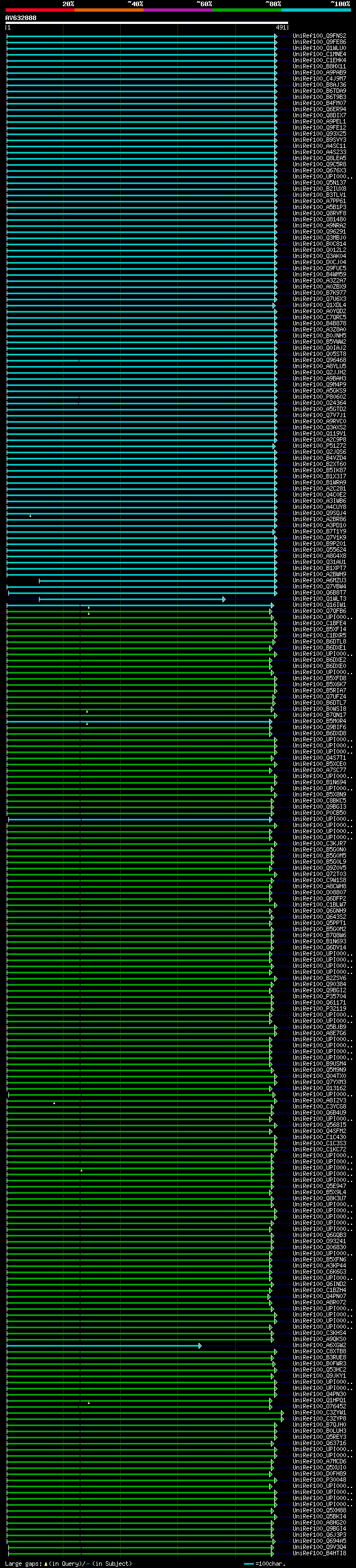Click hit label UniRef100_B4HTI8

pos(319,1554)
